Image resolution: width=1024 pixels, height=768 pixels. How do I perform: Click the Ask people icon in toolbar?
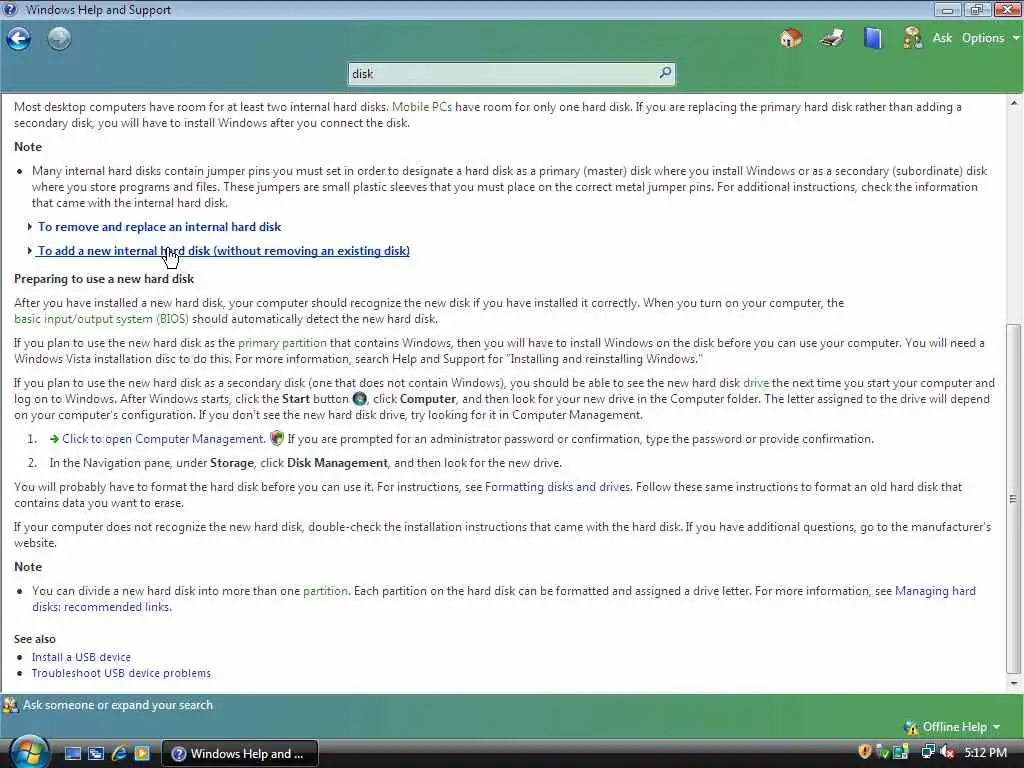click(912, 38)
